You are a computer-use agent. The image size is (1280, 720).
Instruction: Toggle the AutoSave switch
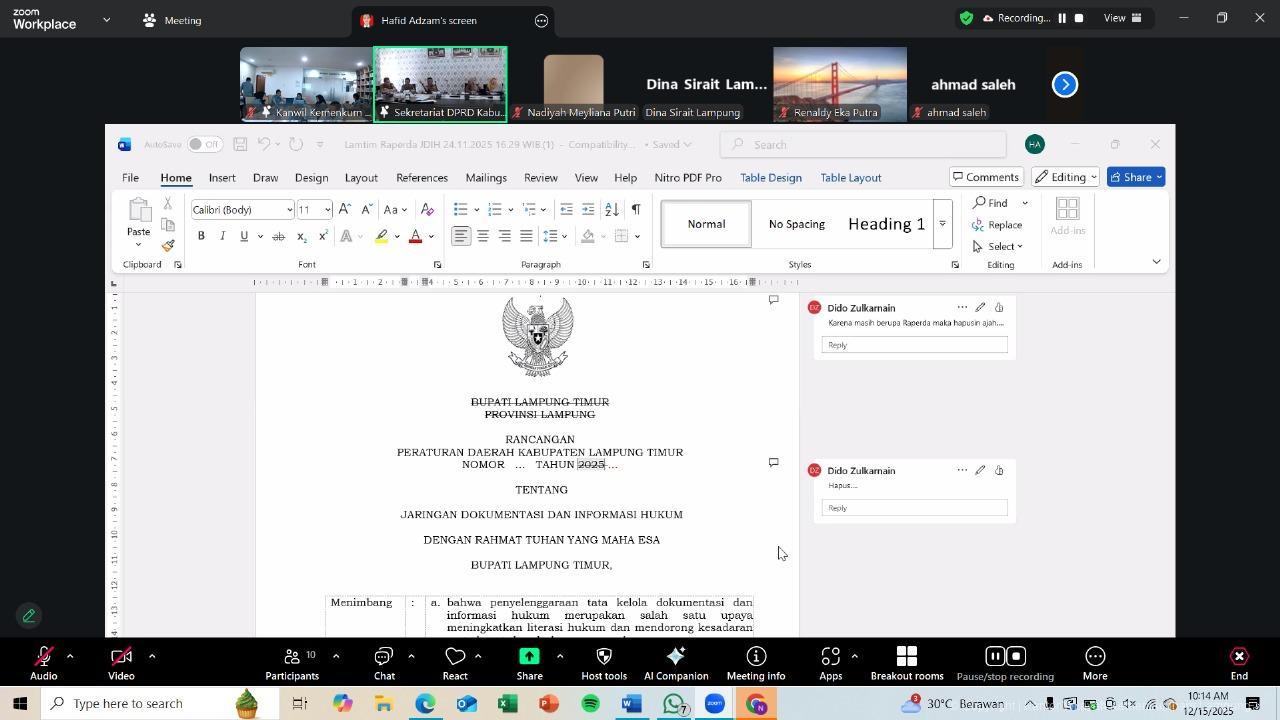204,145
